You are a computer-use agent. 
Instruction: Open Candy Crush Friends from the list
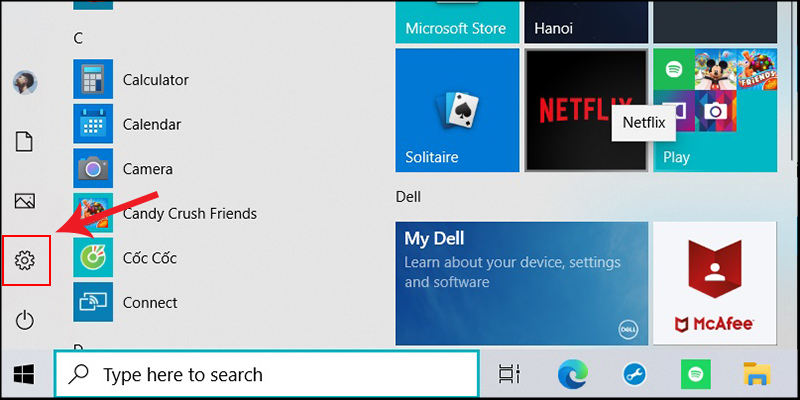pos(189,213)
